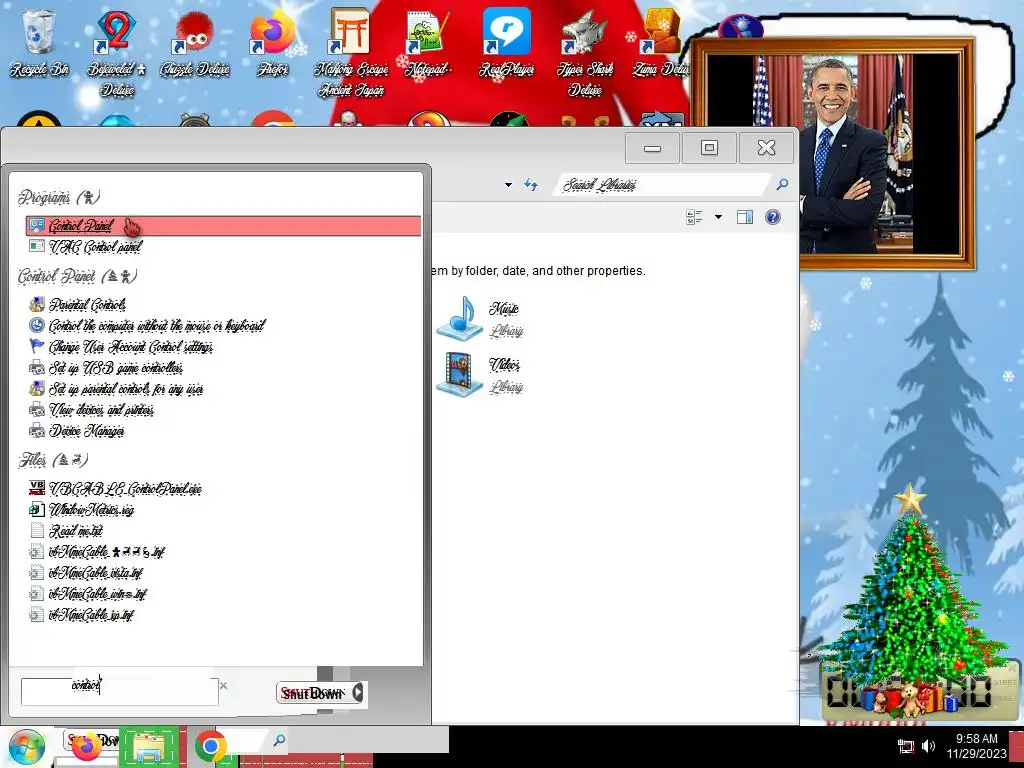Open the network tray icon

(906, 746)
